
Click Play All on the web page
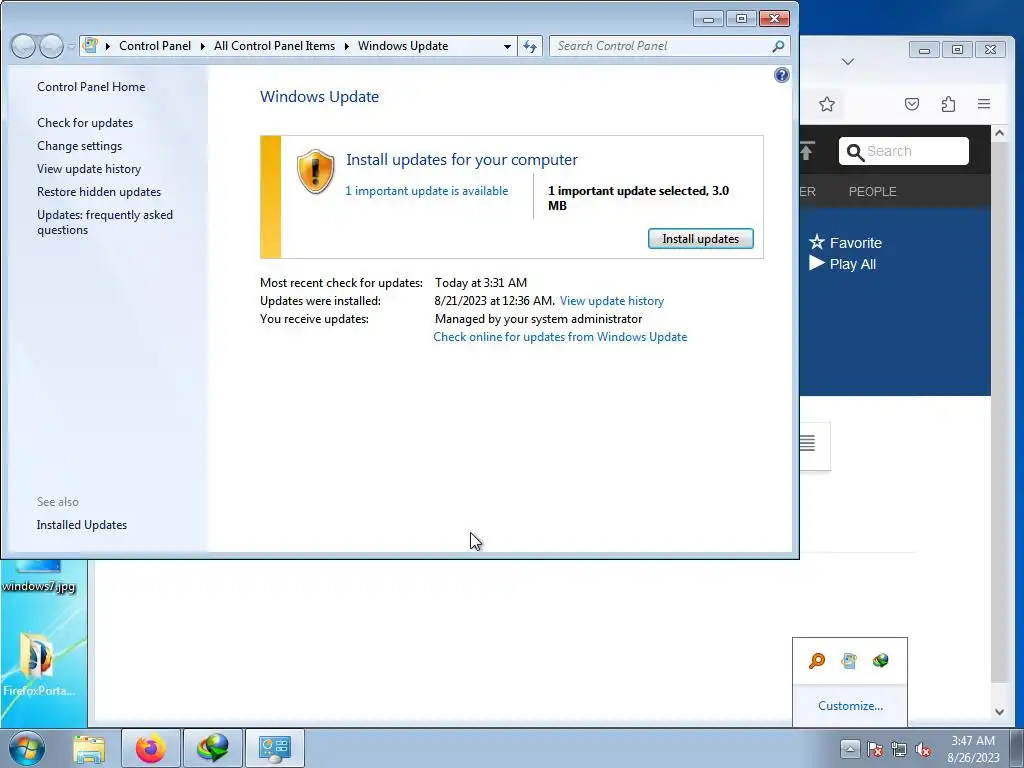click(842, 264)
